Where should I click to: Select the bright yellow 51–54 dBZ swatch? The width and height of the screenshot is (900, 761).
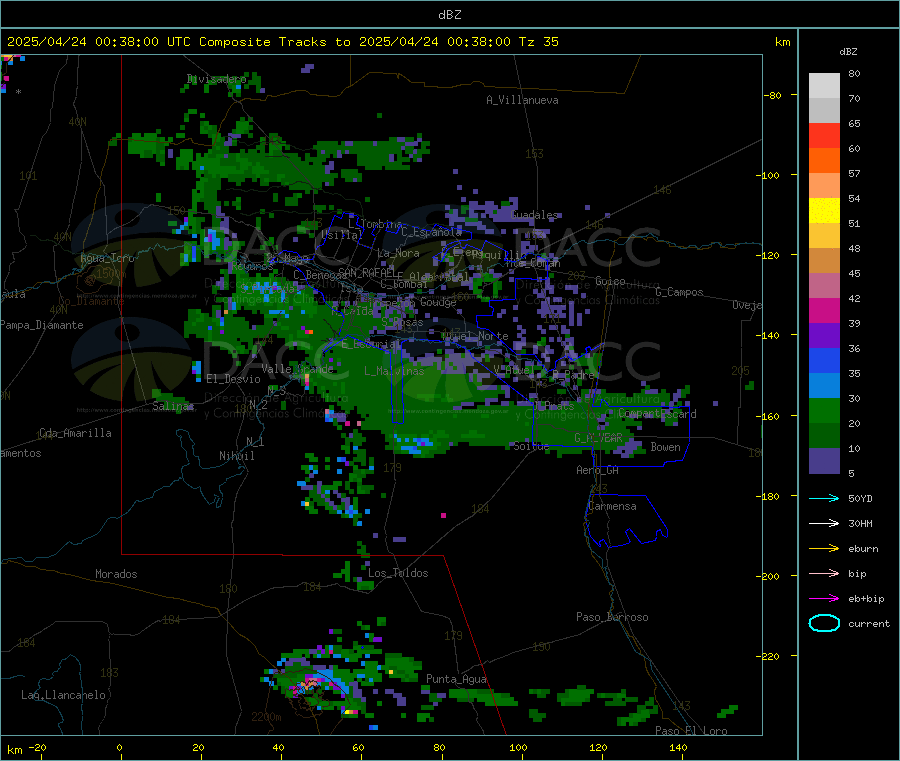pos(824,211)
